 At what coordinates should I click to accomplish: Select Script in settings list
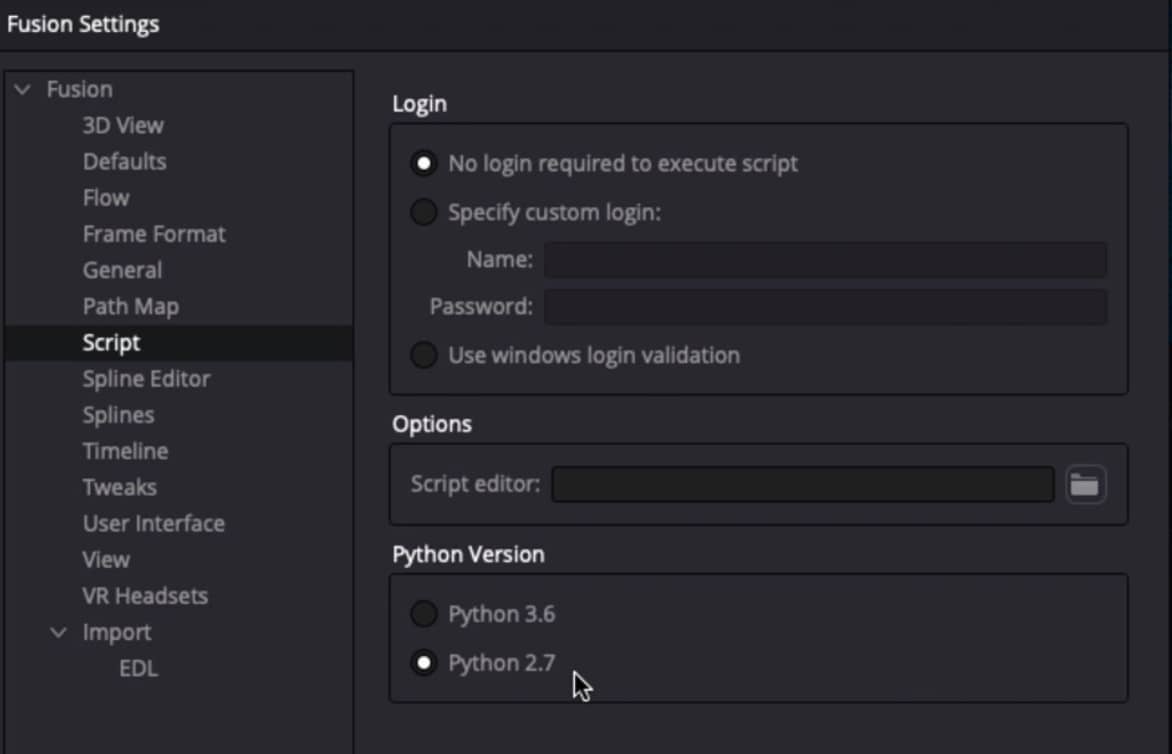pos(179,343)
